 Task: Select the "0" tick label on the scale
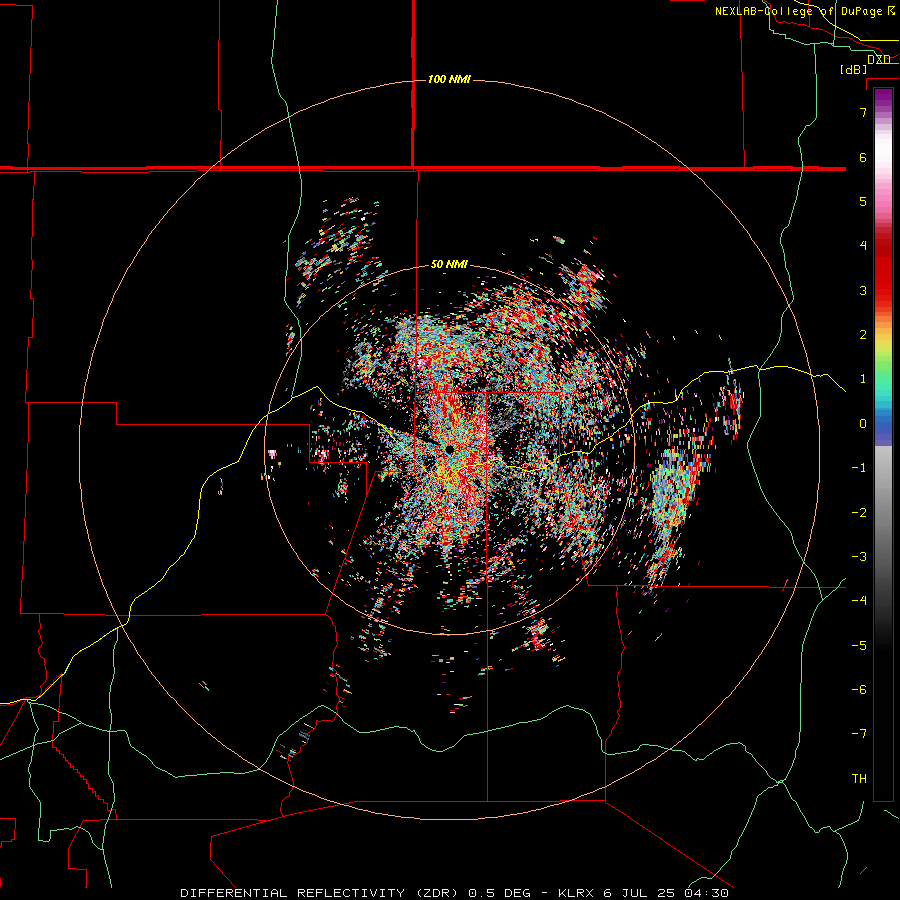(x=863, y=424)
